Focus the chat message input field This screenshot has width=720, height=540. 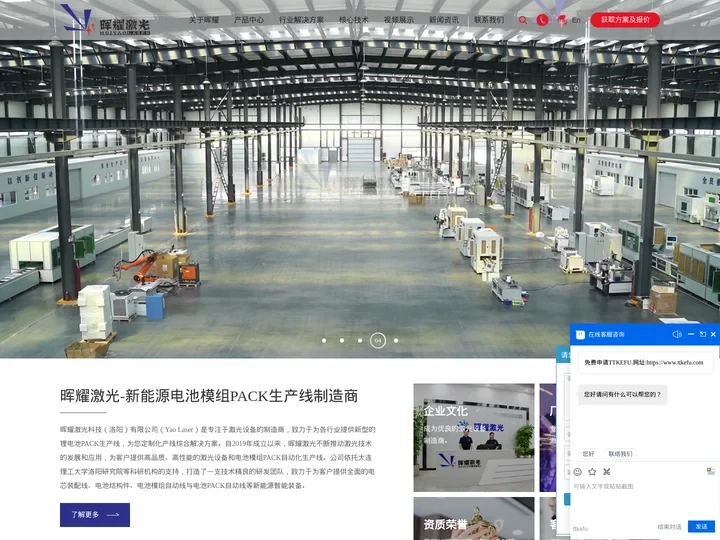click(x=643, y=498)
